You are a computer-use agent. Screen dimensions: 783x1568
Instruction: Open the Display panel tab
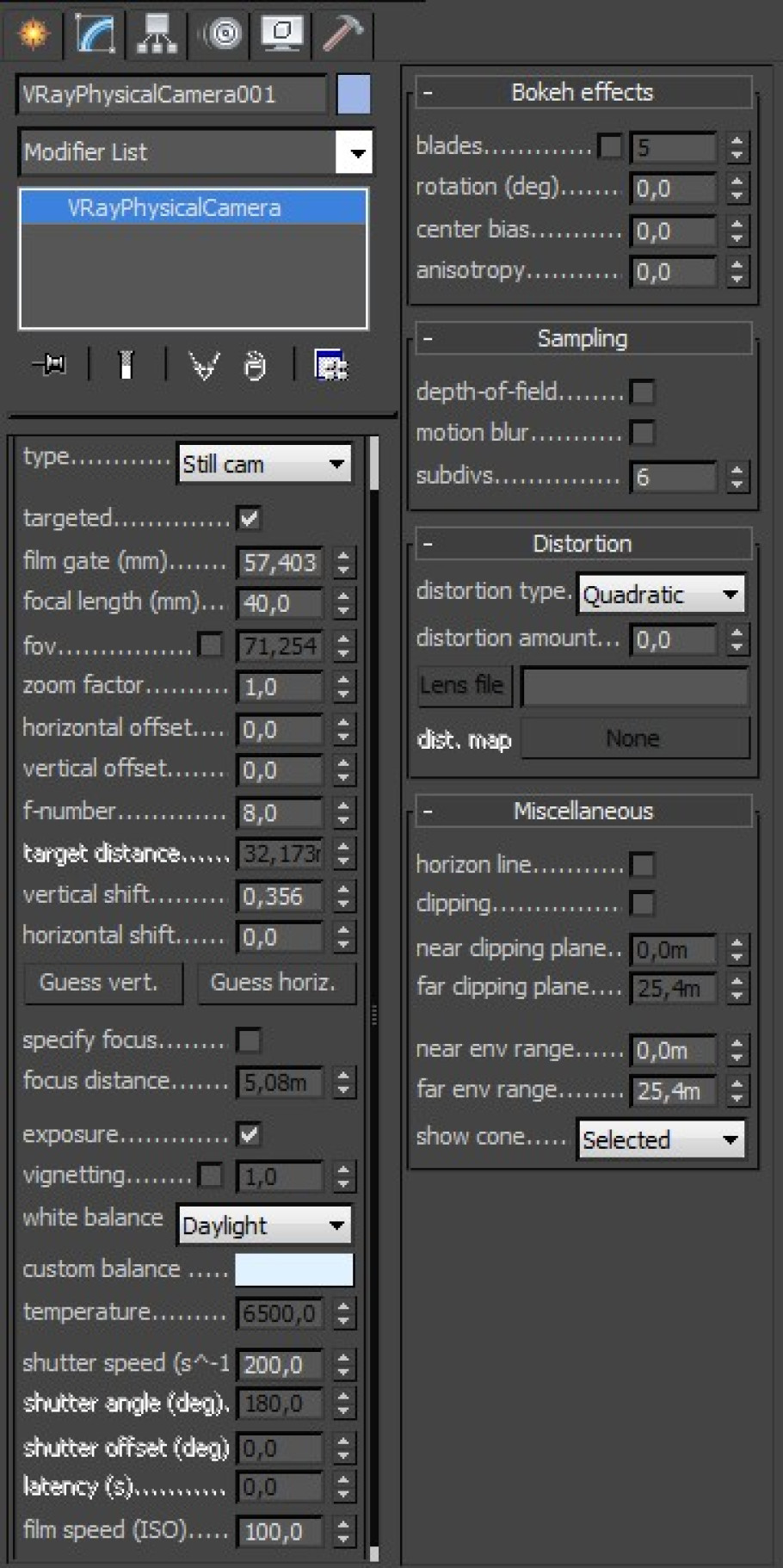point(281,33)
